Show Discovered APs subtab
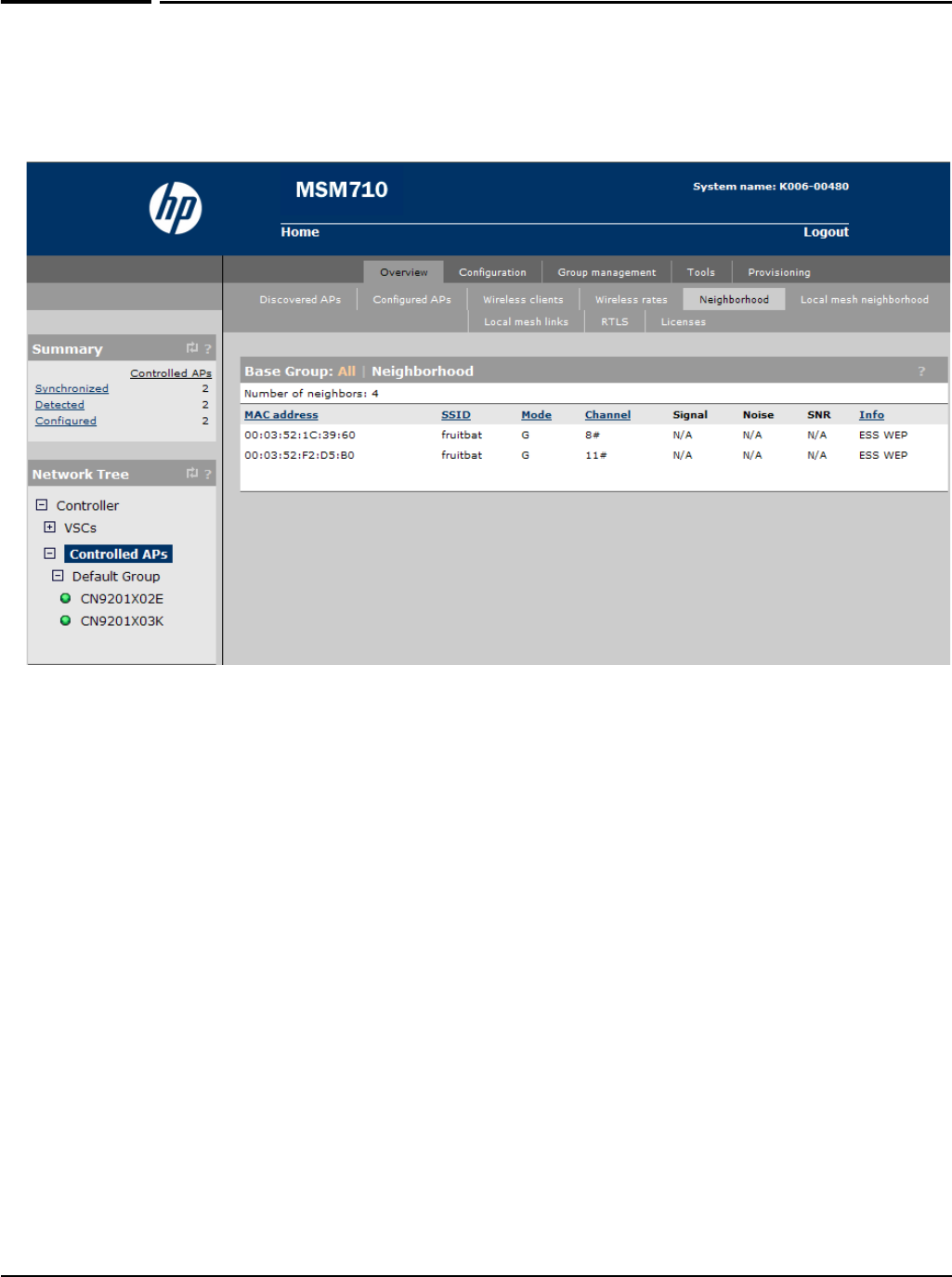The height and width of the screenshot is (1277, 952). coord(300,299)
